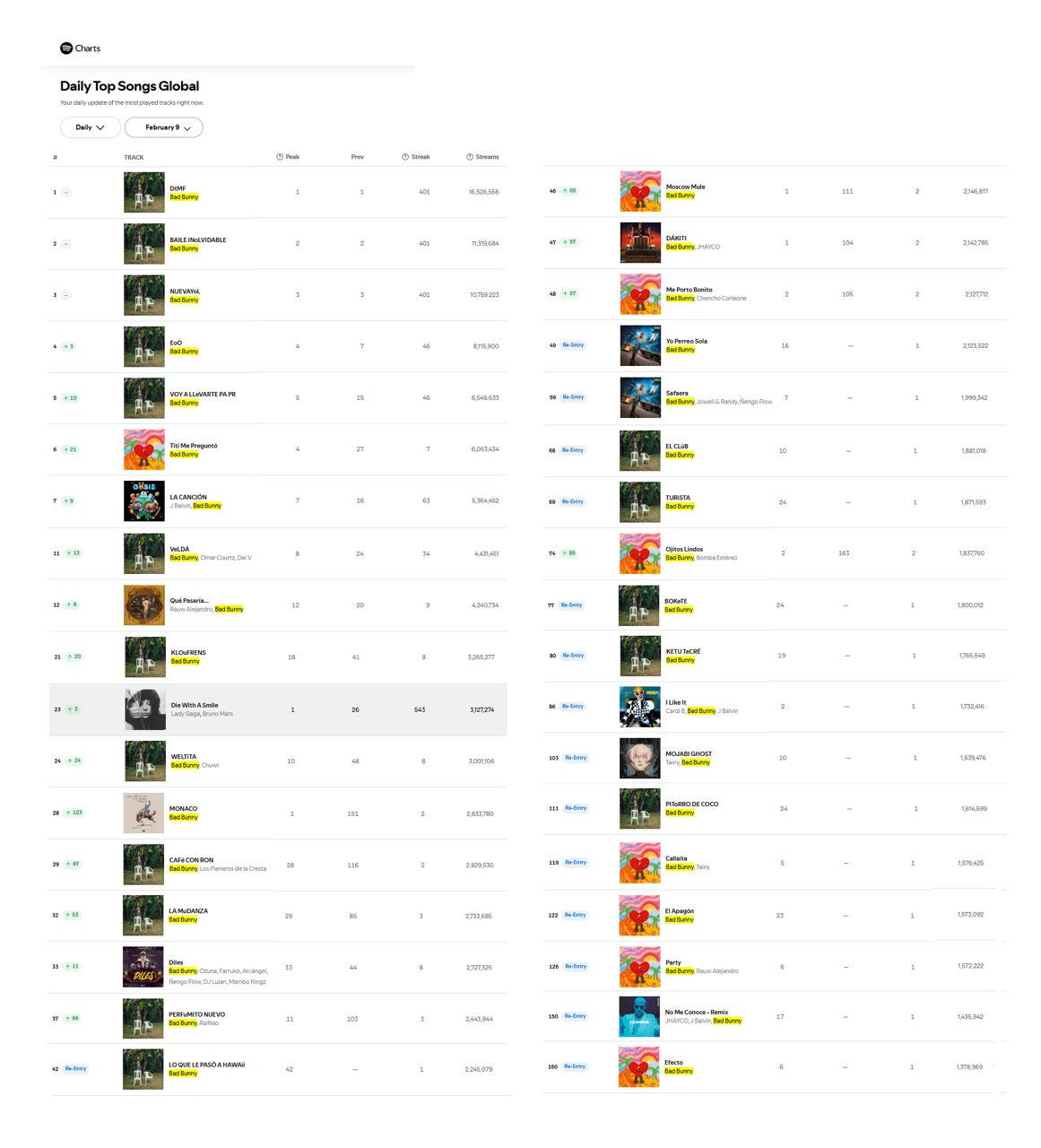Click Rauw Alejandro under Qué Pasaría...
This screenshot has height=1148, width=1041.
point(191,609)
